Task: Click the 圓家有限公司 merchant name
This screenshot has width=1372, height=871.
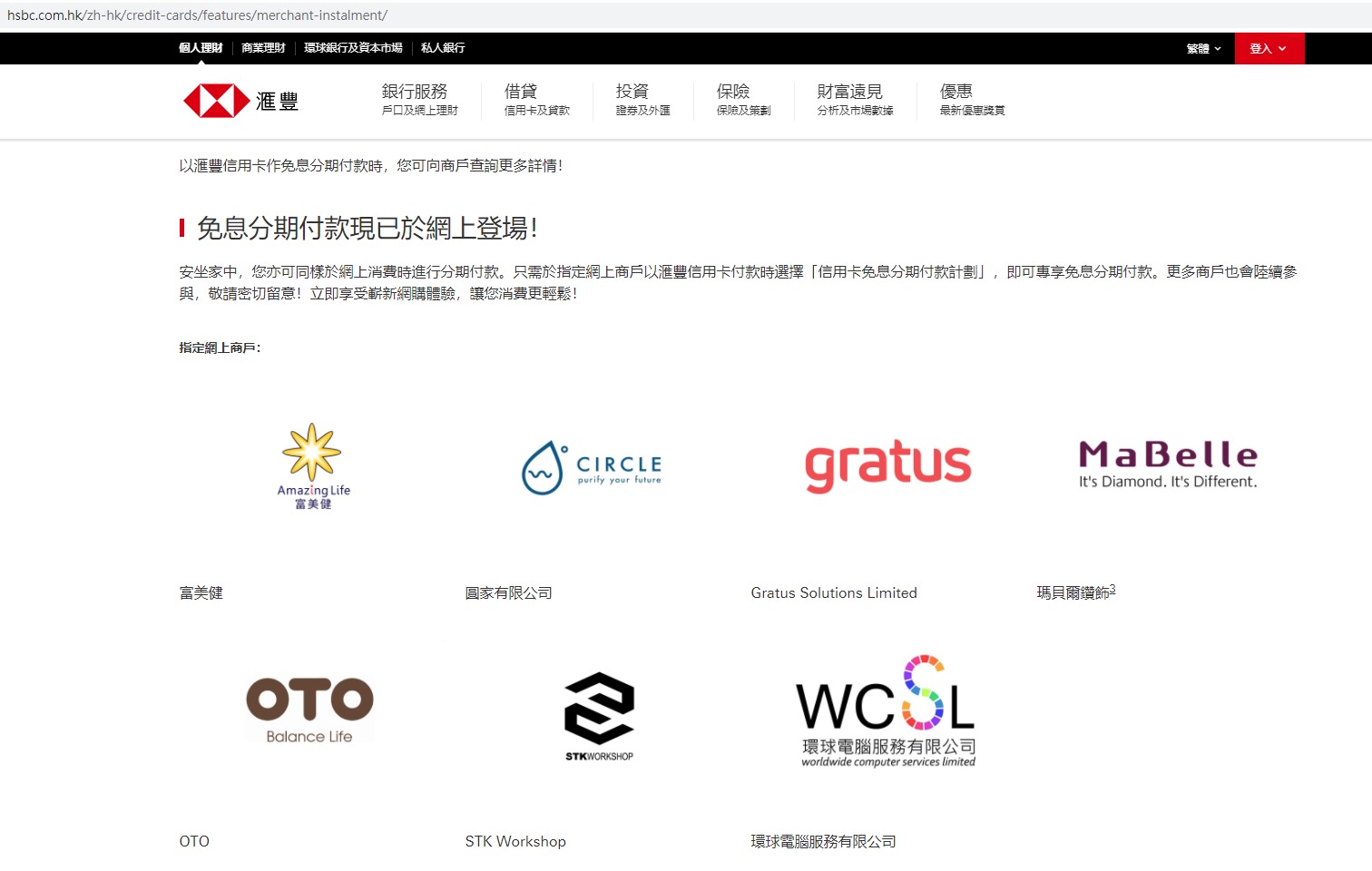Action: click(x=508, y=593)
